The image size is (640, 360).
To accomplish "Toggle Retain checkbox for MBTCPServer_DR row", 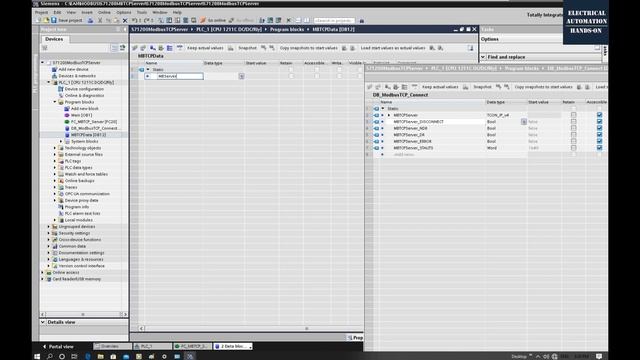I will point(573,135).
